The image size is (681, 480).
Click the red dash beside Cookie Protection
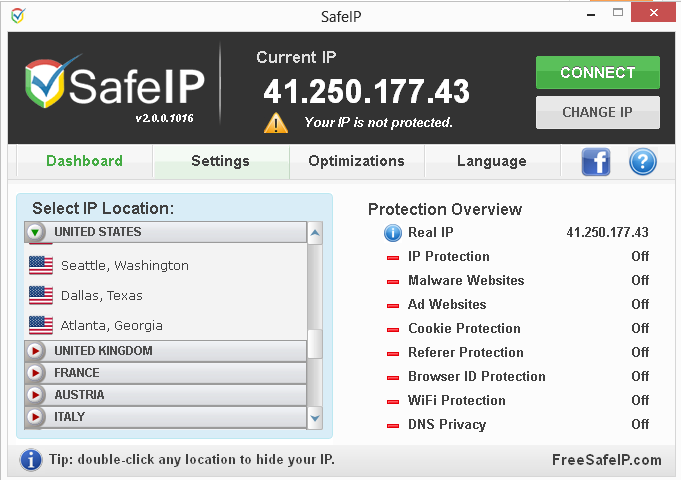coord(393,330)
